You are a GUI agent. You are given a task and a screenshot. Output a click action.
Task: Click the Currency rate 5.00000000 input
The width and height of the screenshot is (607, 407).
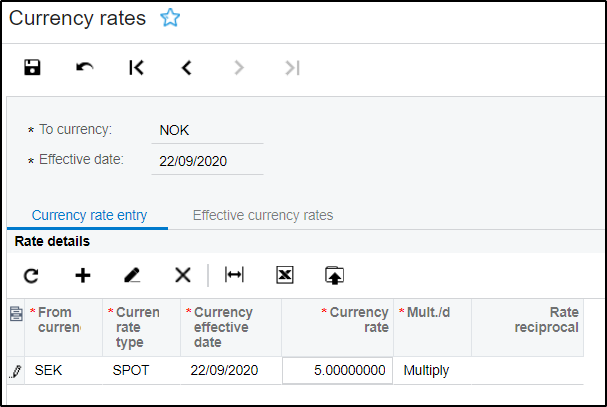pos(337,370)
